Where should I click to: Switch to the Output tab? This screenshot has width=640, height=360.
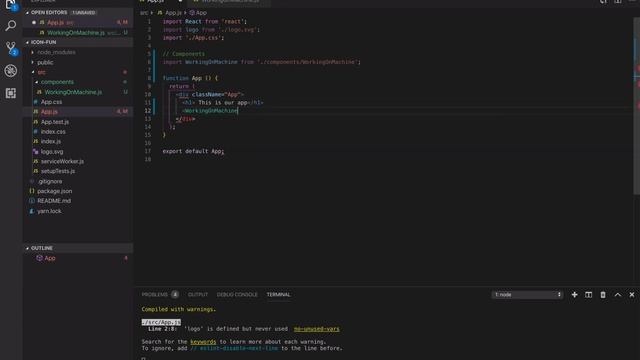click(x=198, y=295)
